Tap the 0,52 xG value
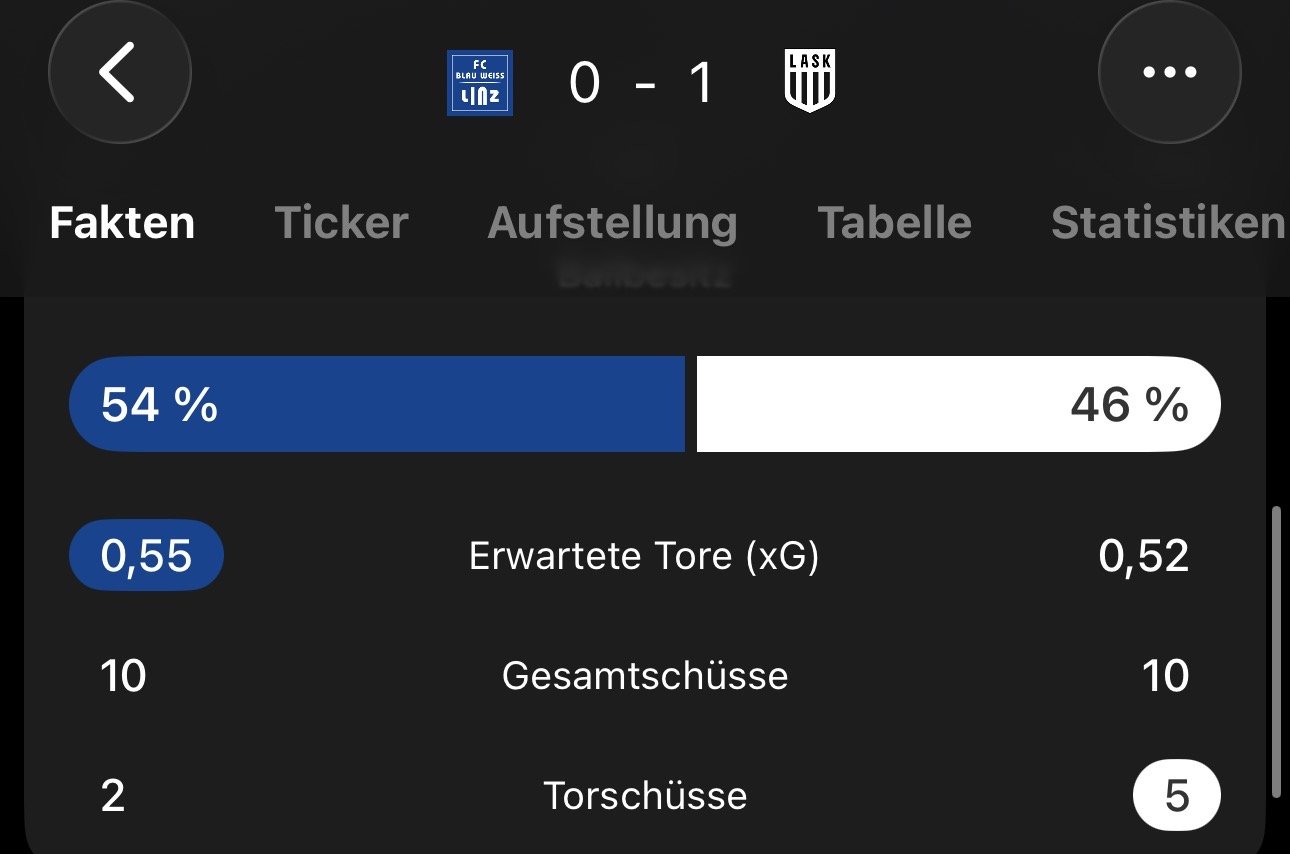Viewport: 1290px width, 854px height. (1143, 556)
